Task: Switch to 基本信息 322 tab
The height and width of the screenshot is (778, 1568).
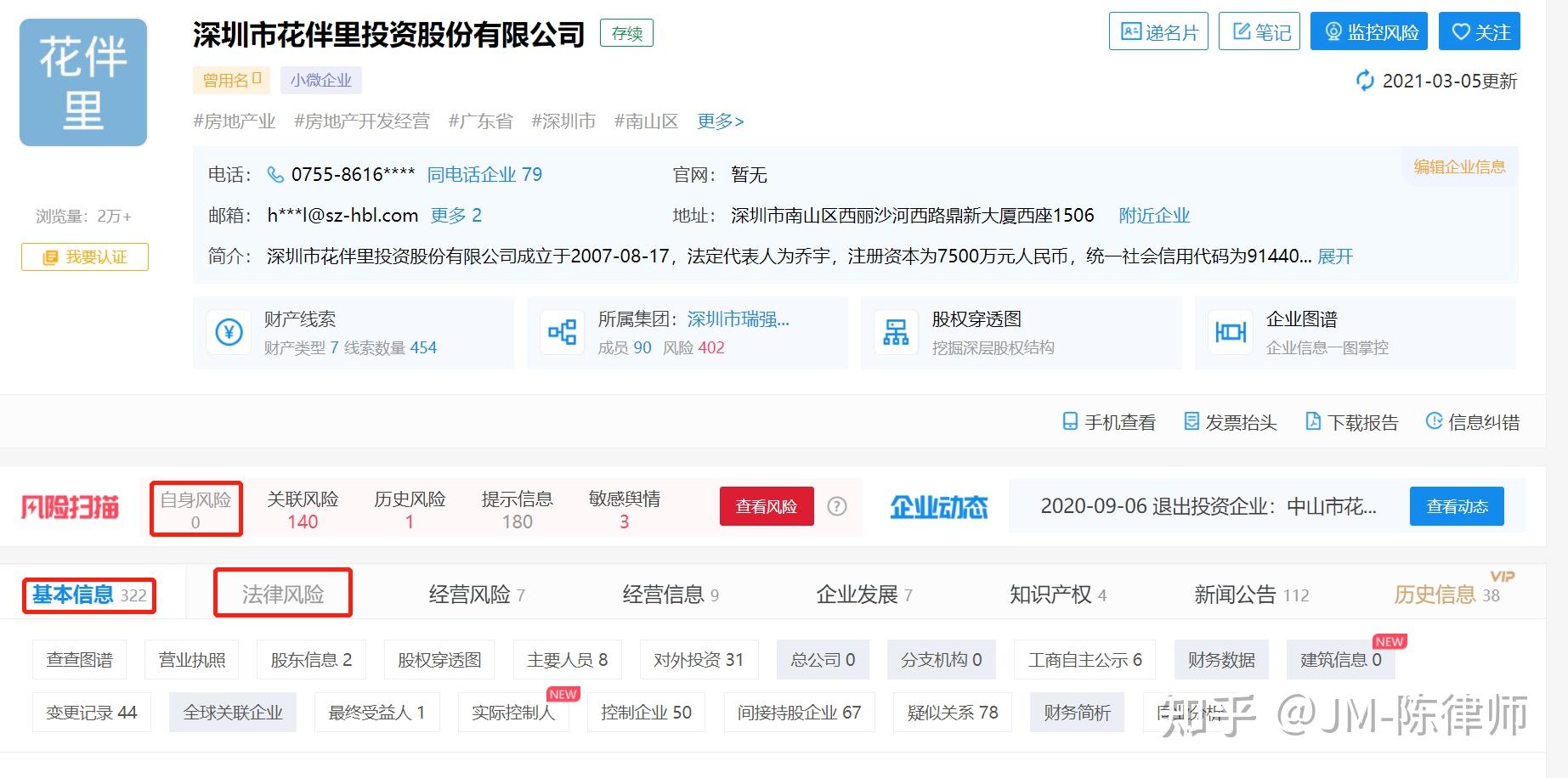Action: 89,595
